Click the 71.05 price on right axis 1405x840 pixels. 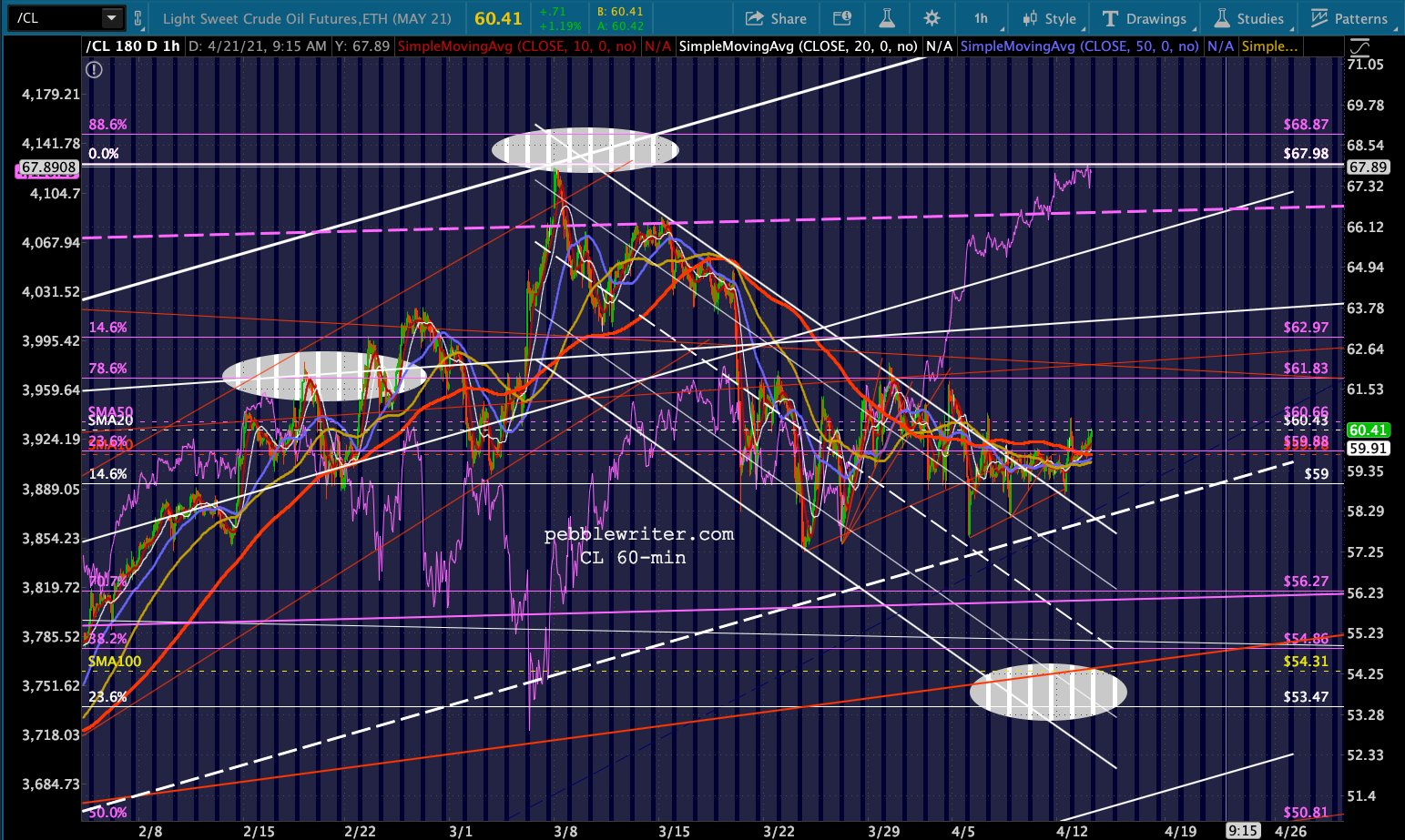click(1365, 64)
